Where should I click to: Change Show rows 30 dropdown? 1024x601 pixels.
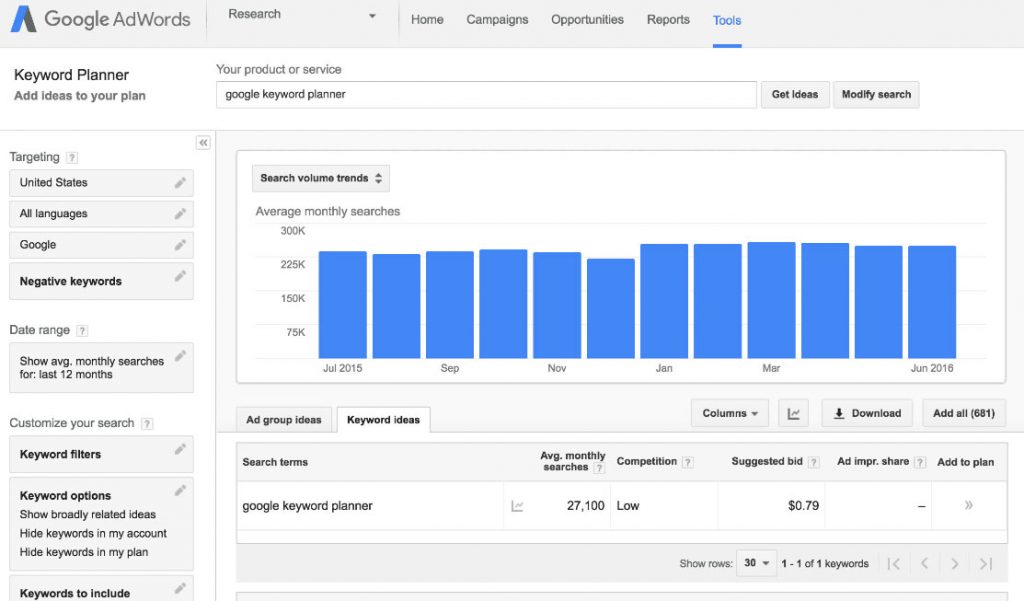[x=756, y=563]
